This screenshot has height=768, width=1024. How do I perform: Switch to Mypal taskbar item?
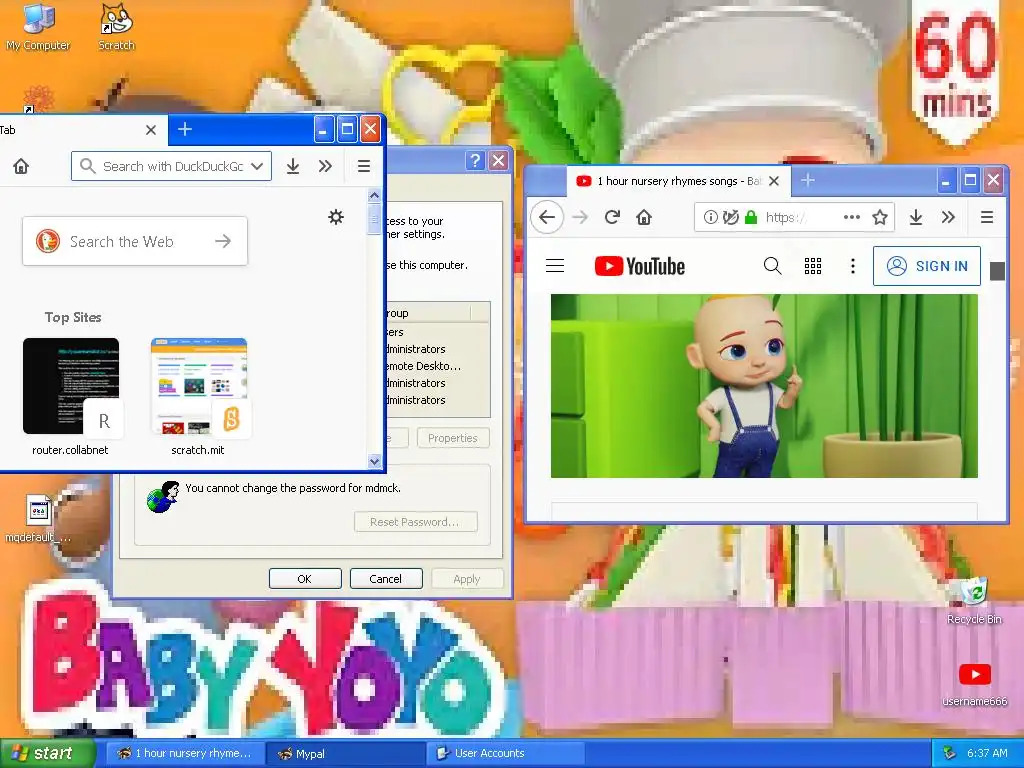pos(345,753)
